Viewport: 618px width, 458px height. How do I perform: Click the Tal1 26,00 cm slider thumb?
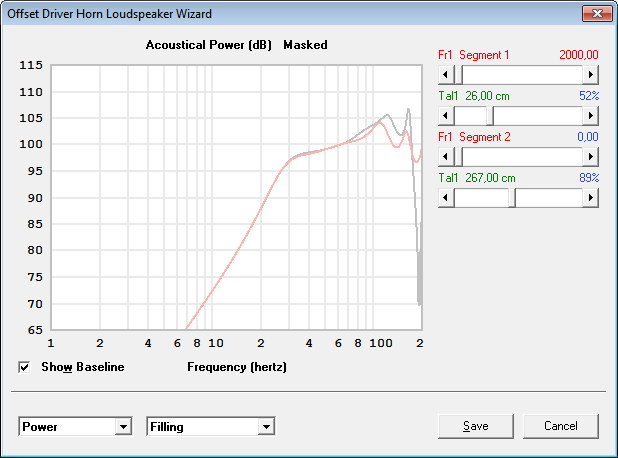[x=490, y=115]
